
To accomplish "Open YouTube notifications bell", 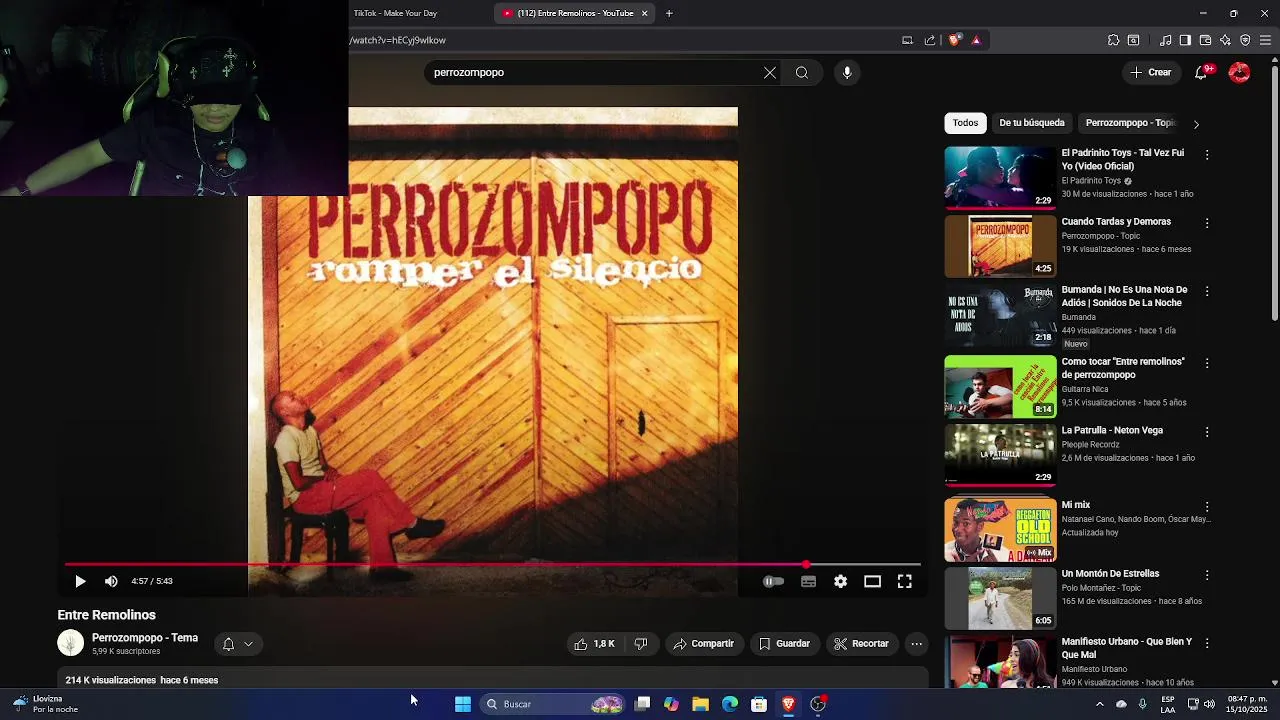I will pos(1201,72).
